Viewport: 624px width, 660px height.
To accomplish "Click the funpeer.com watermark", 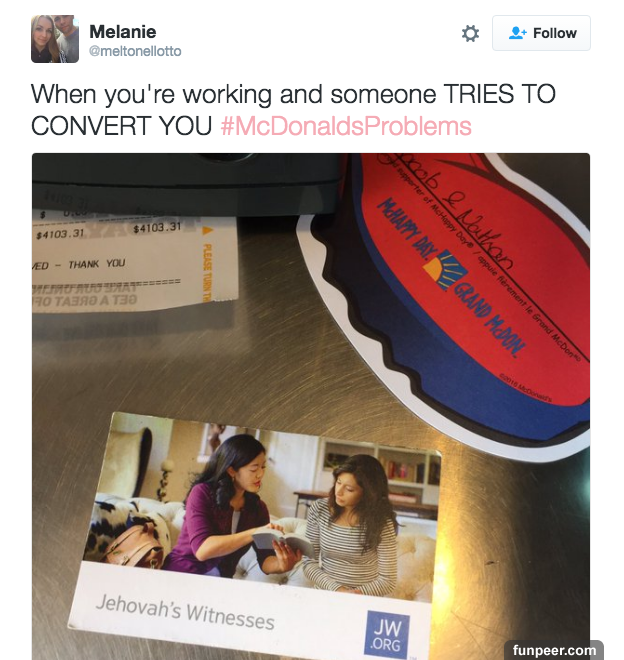I will (554, 650).
